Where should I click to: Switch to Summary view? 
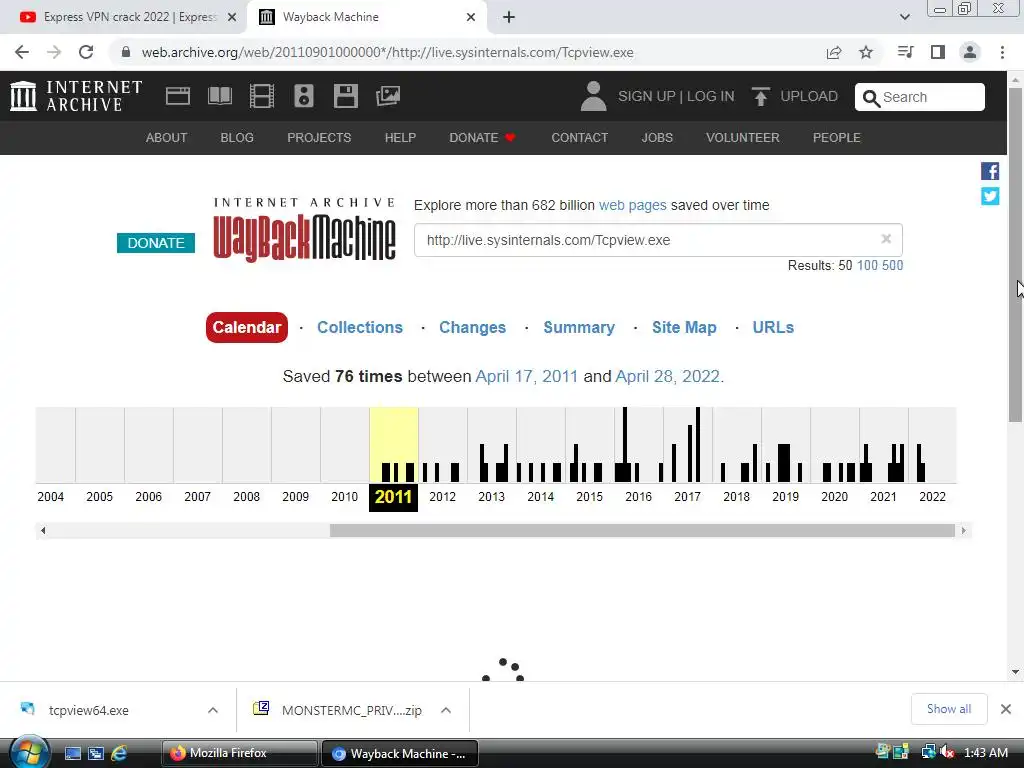click(579, 327)
